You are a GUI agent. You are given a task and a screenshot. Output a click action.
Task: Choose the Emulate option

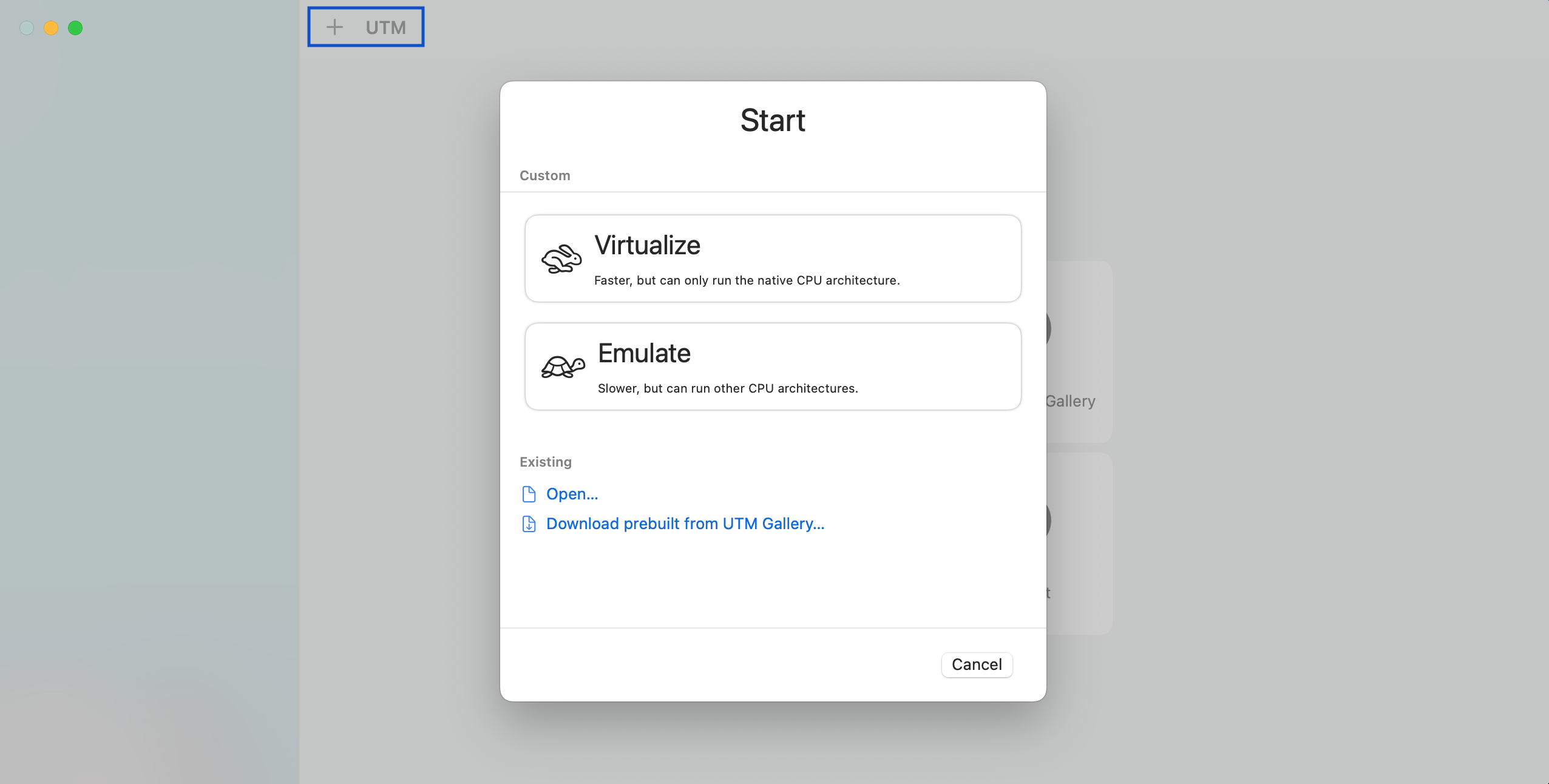[x=773, y=367]
